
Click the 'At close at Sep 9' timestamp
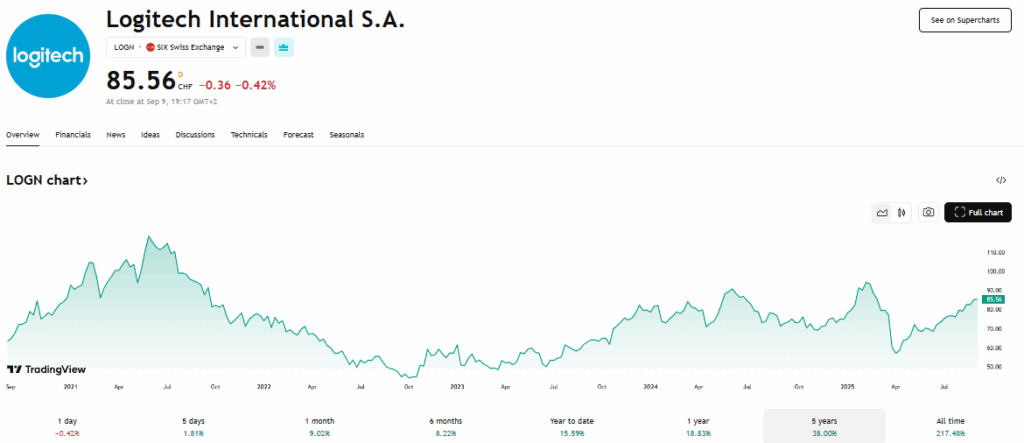(161, 102)
